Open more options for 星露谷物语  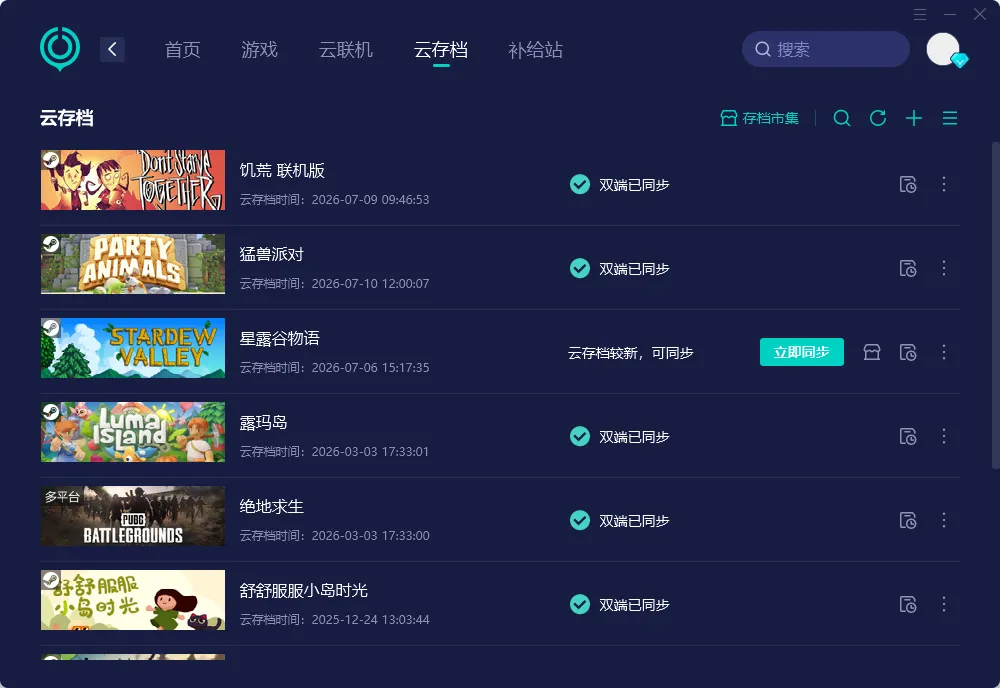[x=944, y=352]
